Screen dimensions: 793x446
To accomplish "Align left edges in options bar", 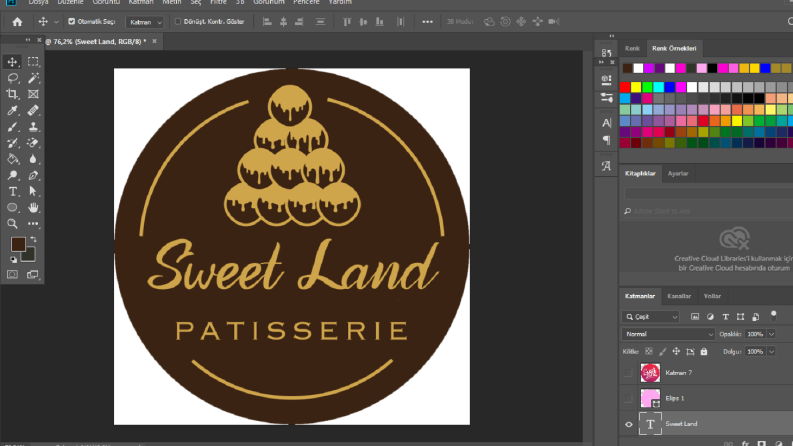I will (267, 22).
